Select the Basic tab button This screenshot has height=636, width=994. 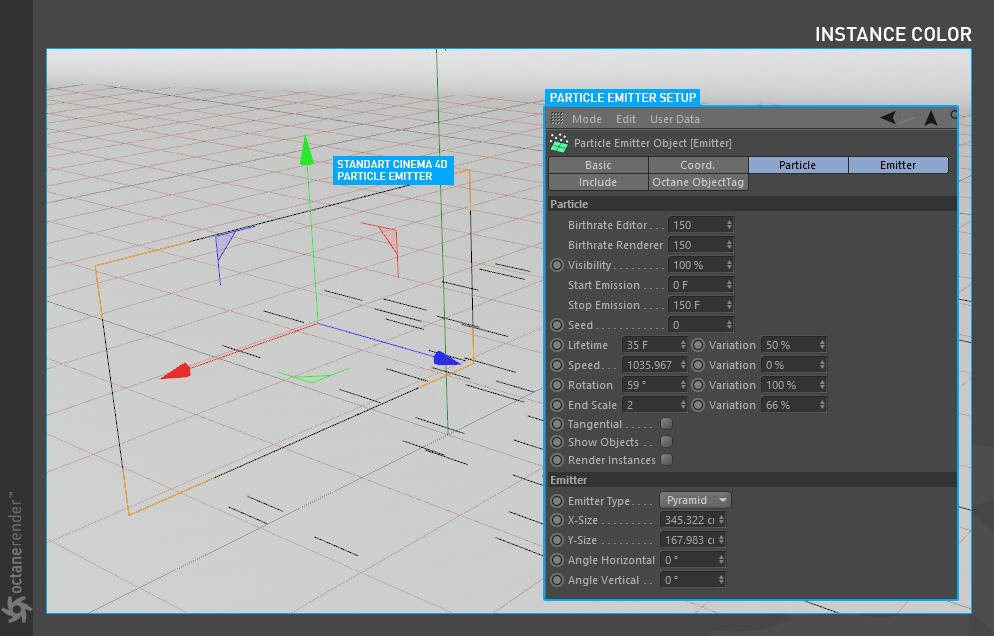click(598, 164)
